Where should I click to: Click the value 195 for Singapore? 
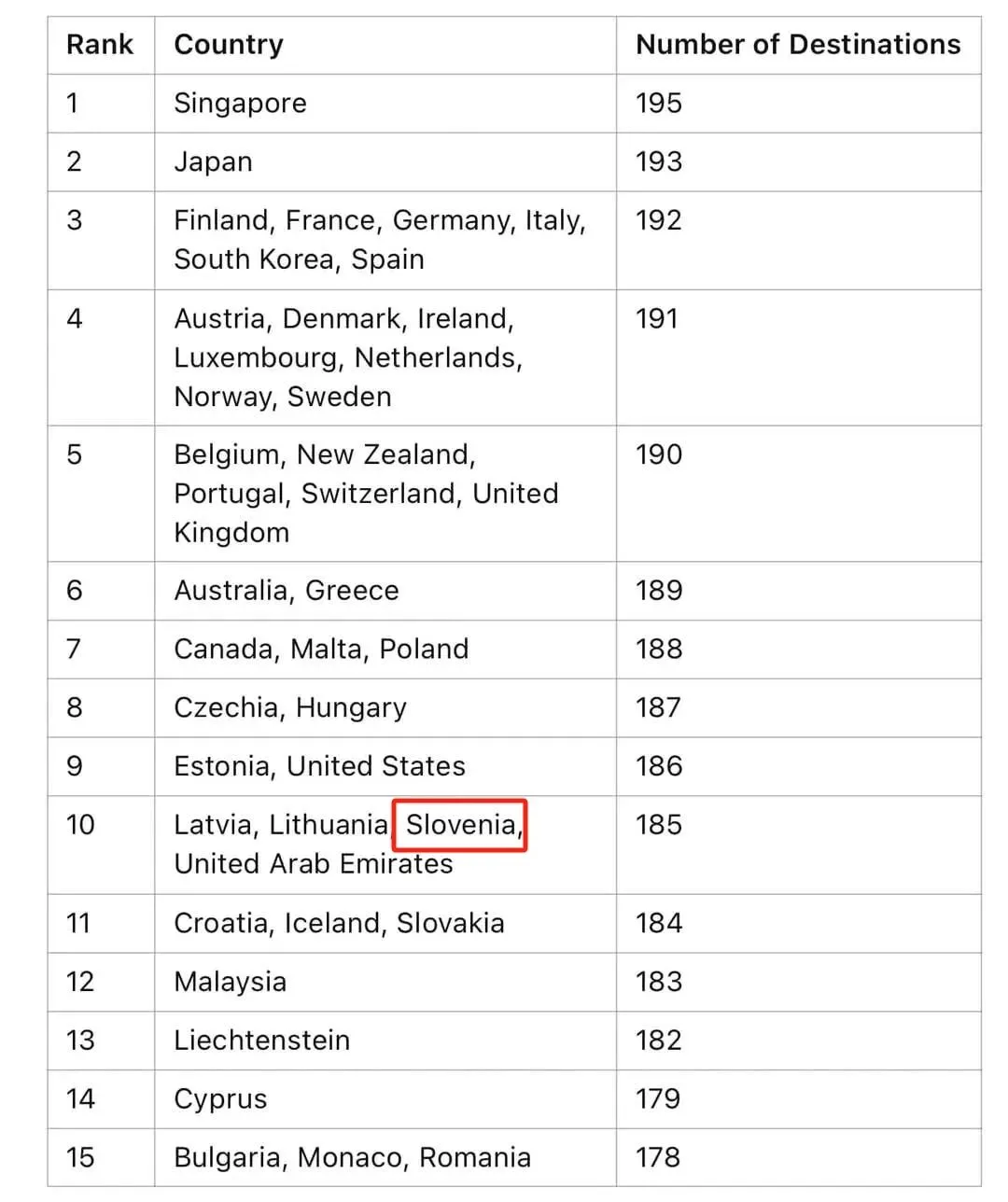tap(659, 104)
